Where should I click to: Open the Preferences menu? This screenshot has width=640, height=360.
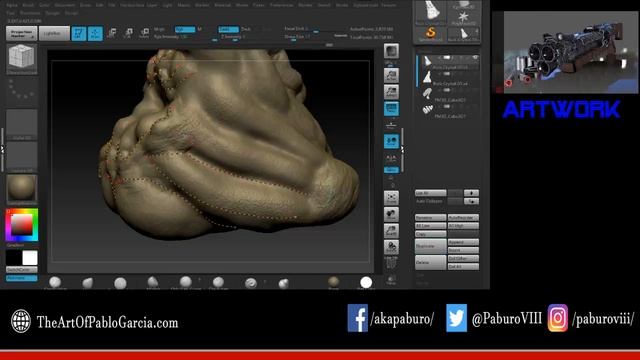pyautogui.click(x=282, y=5)
